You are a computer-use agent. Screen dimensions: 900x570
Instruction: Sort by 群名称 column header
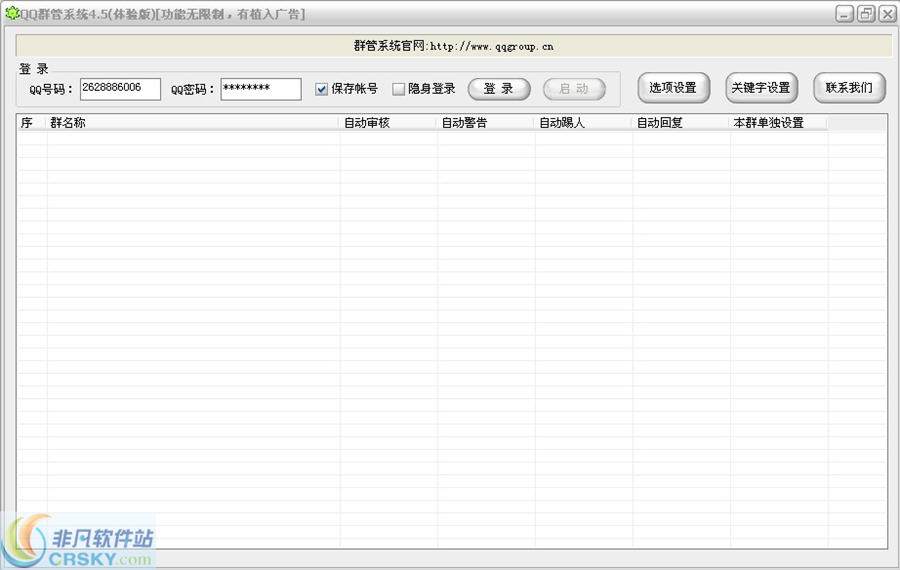pyautogui.click(x=193, y=122)
